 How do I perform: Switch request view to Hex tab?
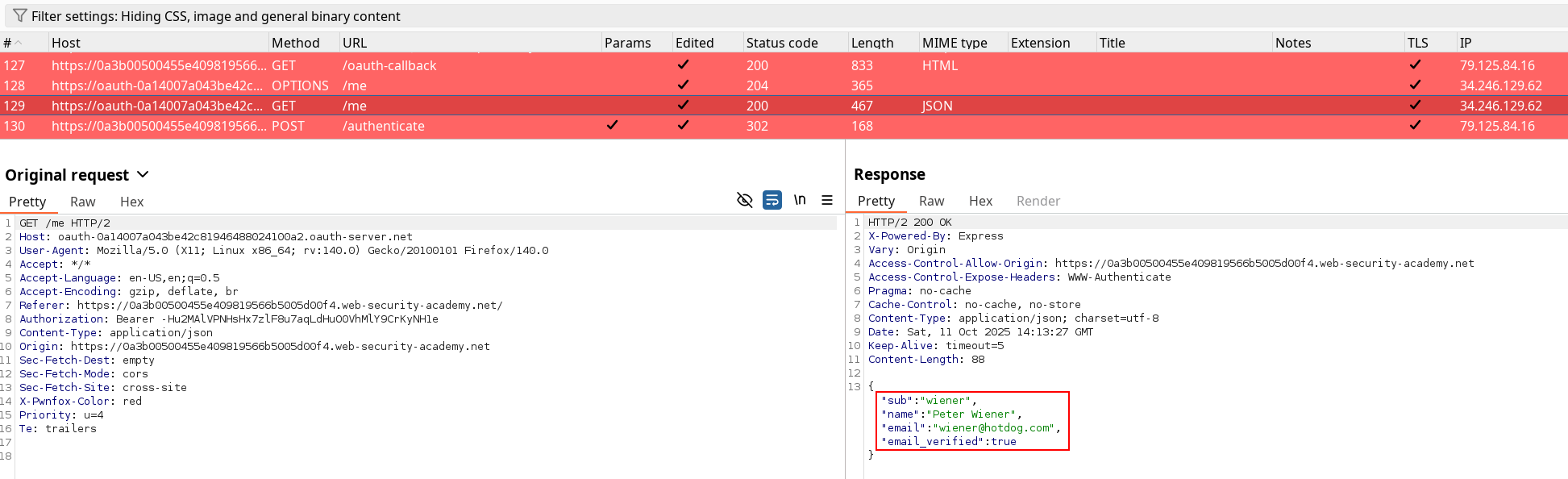131,202
